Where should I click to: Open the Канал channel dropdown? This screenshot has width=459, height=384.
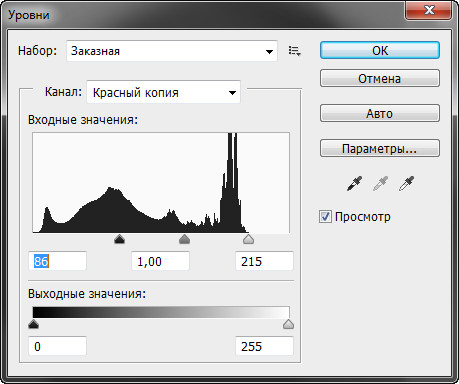click(163, 92)
